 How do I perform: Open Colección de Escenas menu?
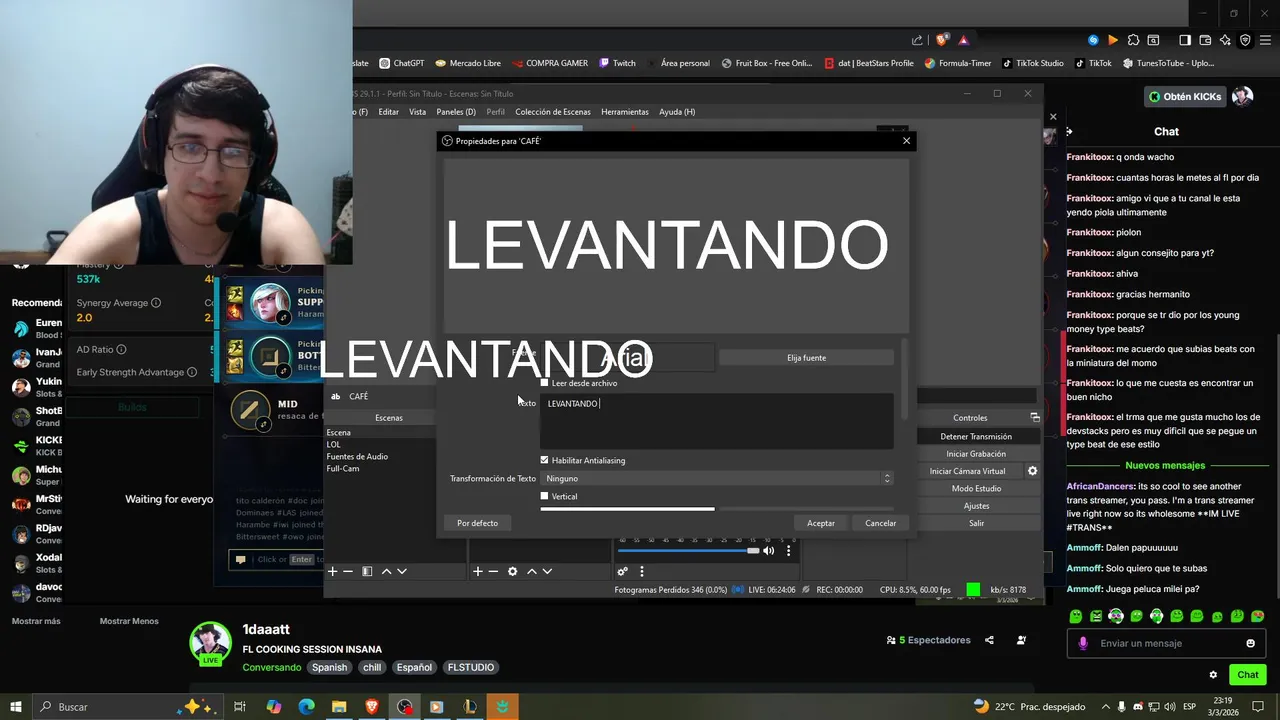click(x=553, y=112)
